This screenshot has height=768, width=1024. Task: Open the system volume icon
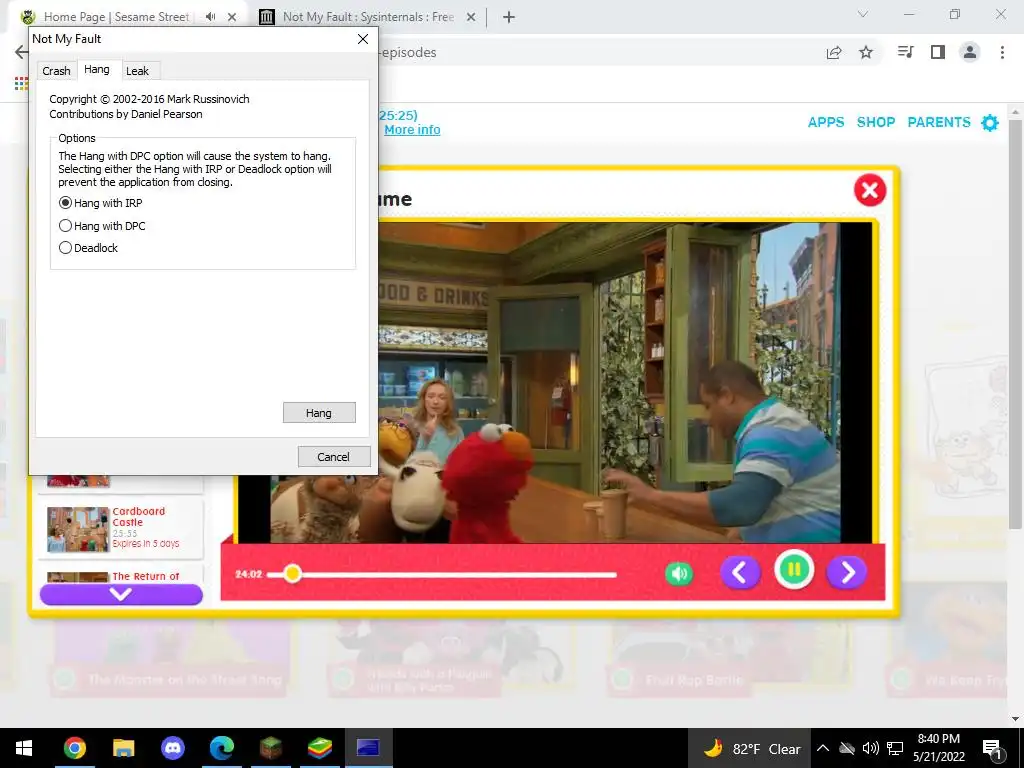tap(871, 748)
